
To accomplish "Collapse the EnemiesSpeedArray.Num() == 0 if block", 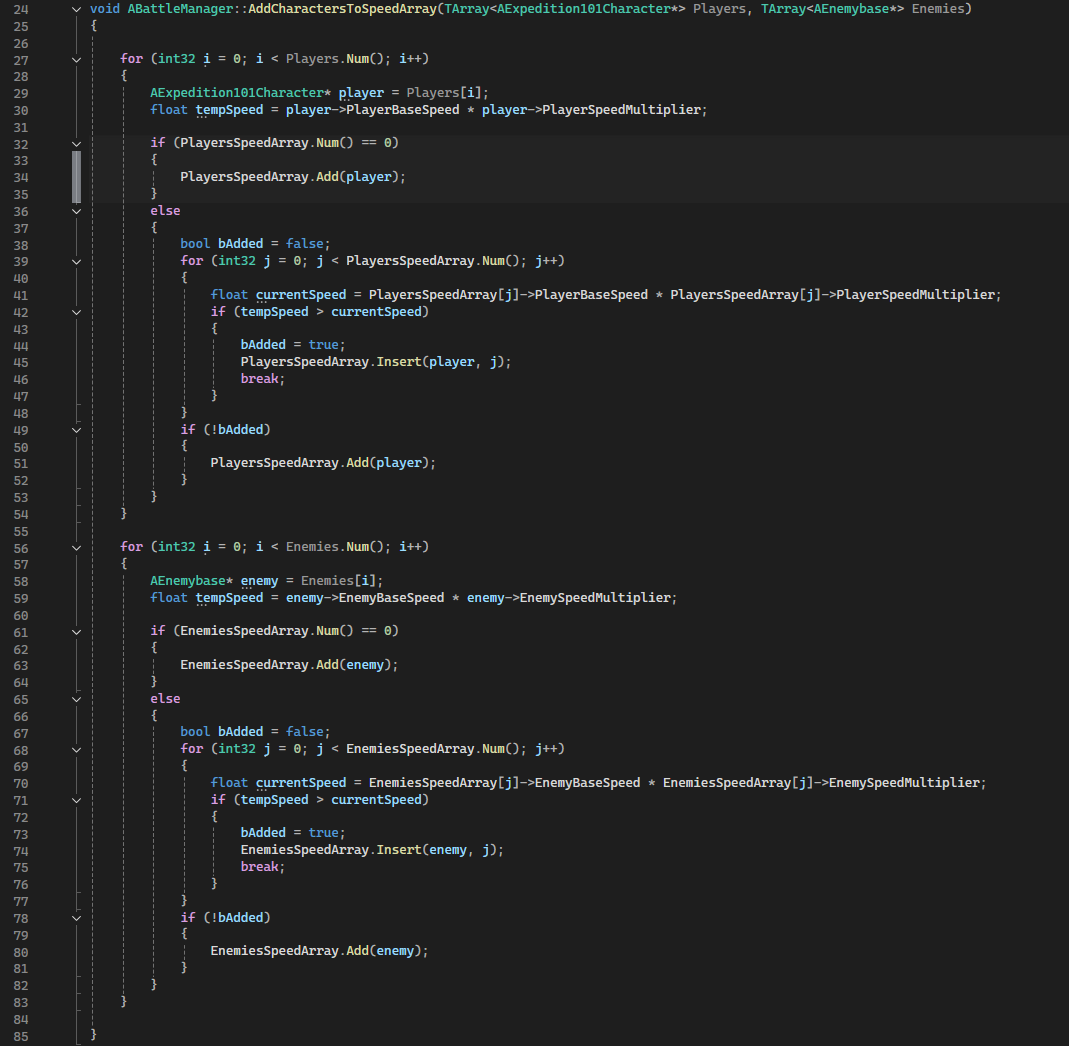I will [76, 630].
